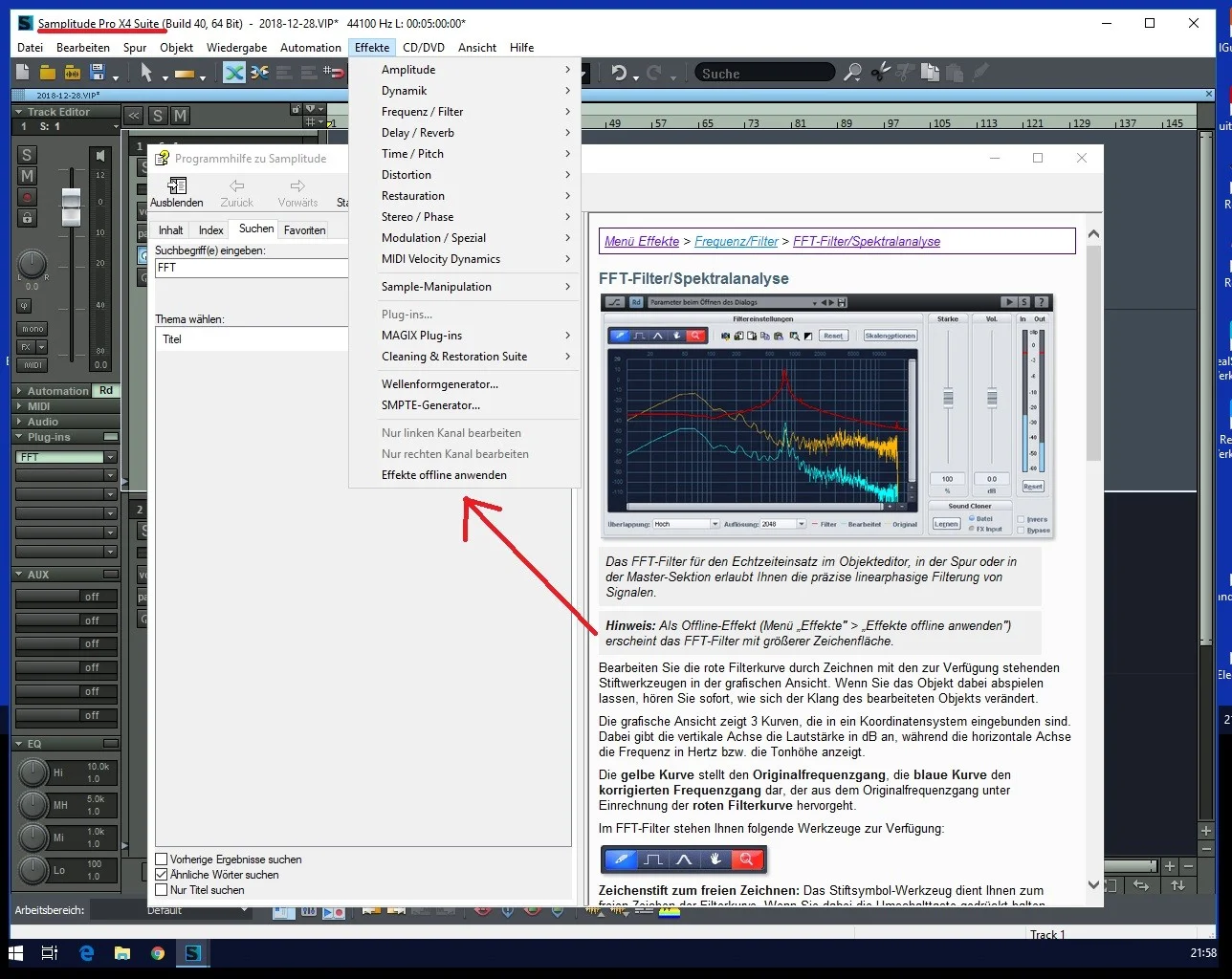The height and width of the screenshot is (979, 1232).
Task: Toggle Solo button in Track Editor strip
Action: click(x=27, y=155)
